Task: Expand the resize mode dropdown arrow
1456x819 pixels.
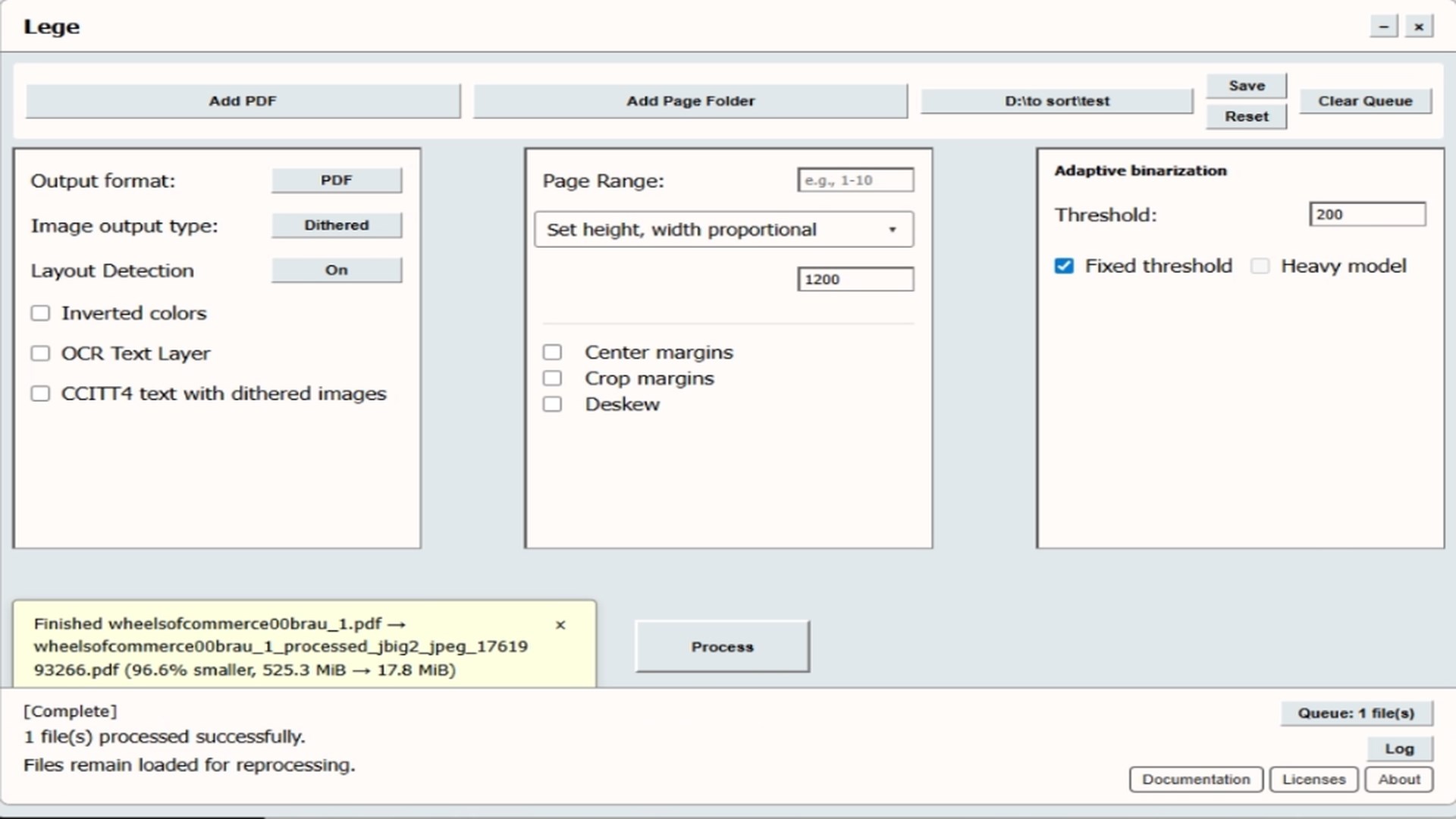Action: click(x=893, y=230)
